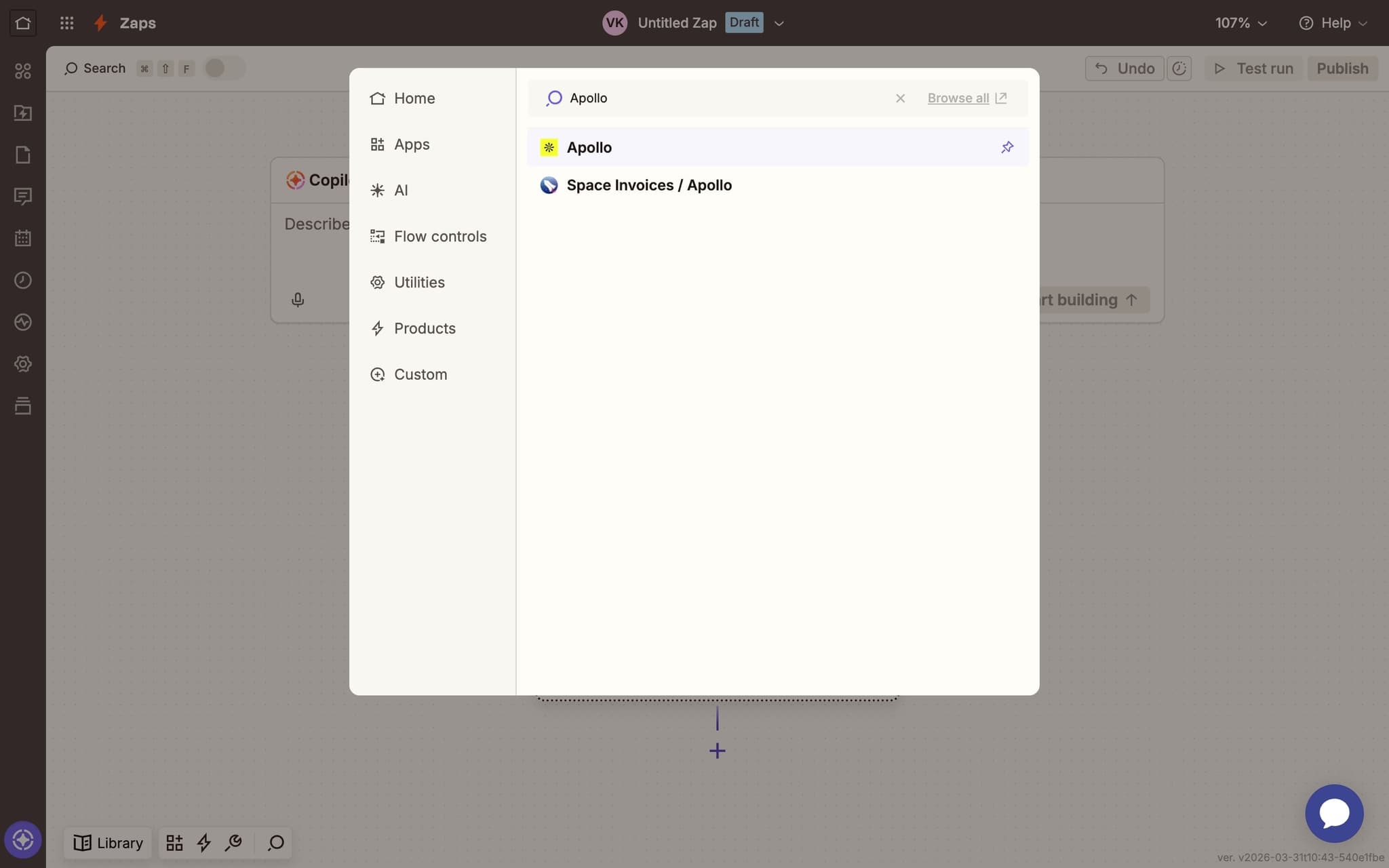
Task: Open the magnifier search icon in the bottom toolbar
Action: (x=275, y=842)
